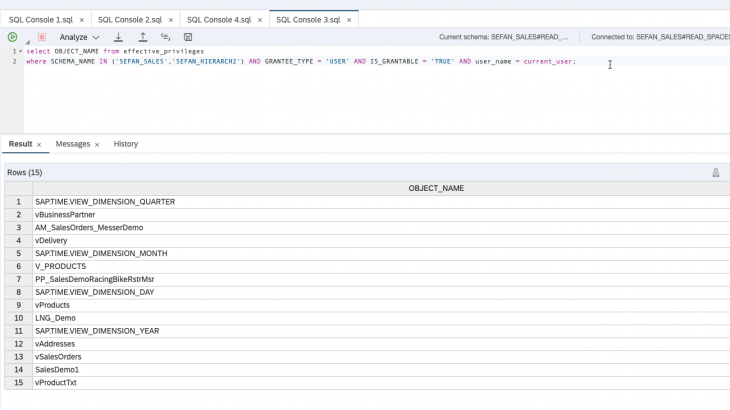730x410 pixels.
Task: Select the SAP.TIME.VIEW_DIMENSION_MONTH cell
Action: pyautogui.click(x=381, y=253)
